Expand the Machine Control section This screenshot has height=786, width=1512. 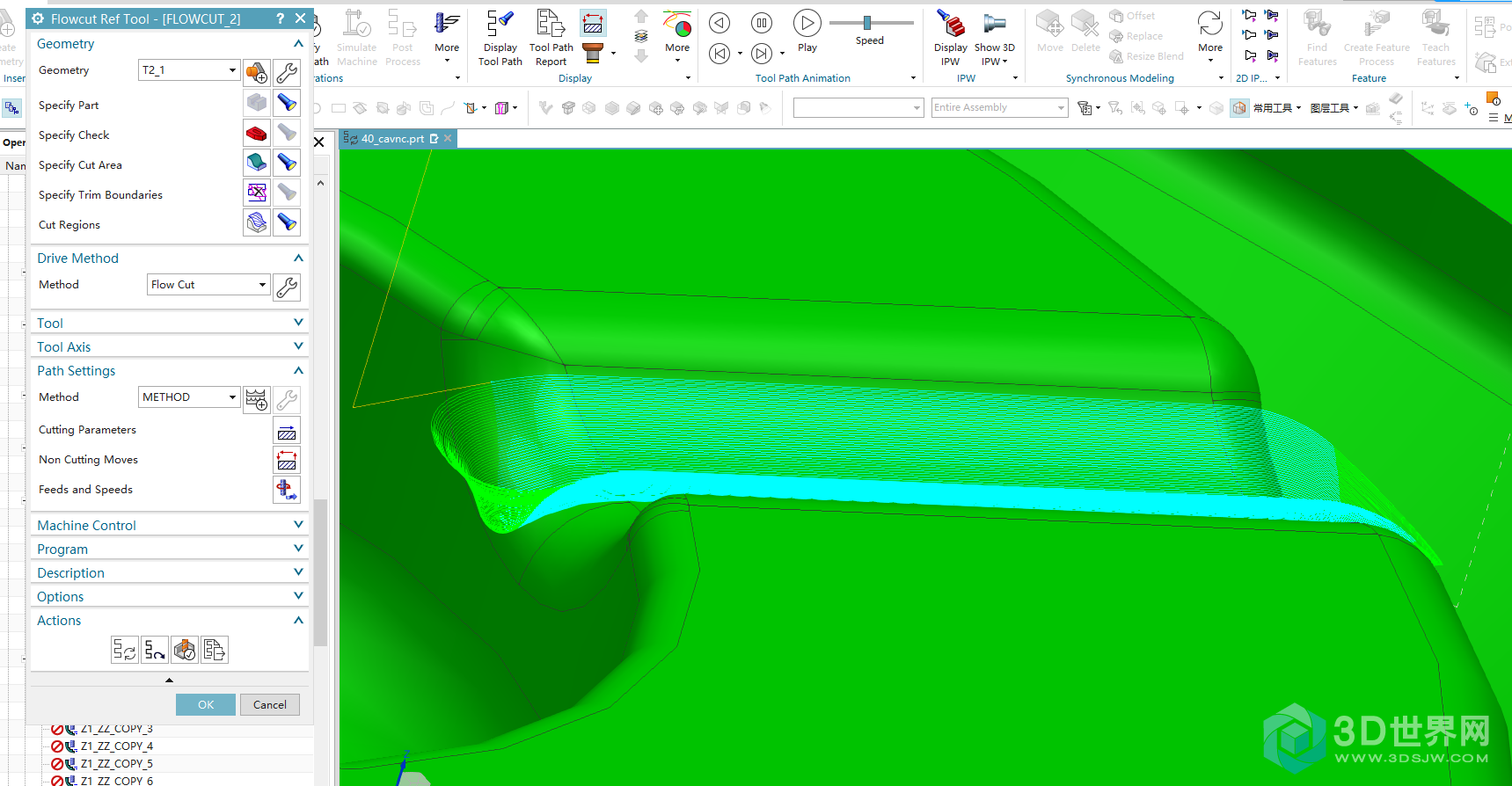tap(298, 525)
